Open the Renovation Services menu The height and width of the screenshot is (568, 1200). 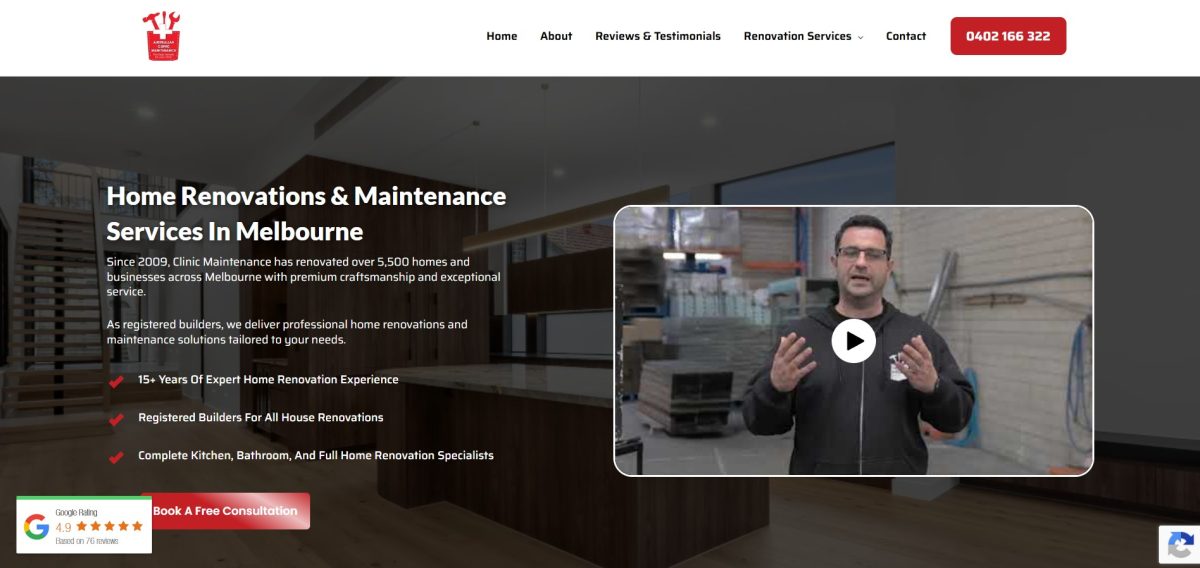pos(797,36)
